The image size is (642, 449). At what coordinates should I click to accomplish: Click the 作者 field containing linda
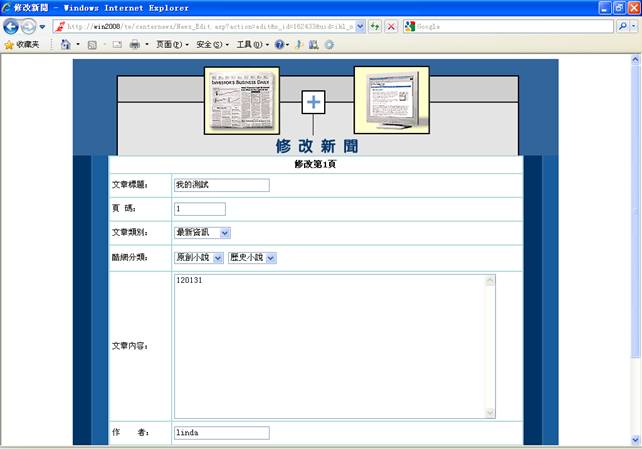coord(221,433)
